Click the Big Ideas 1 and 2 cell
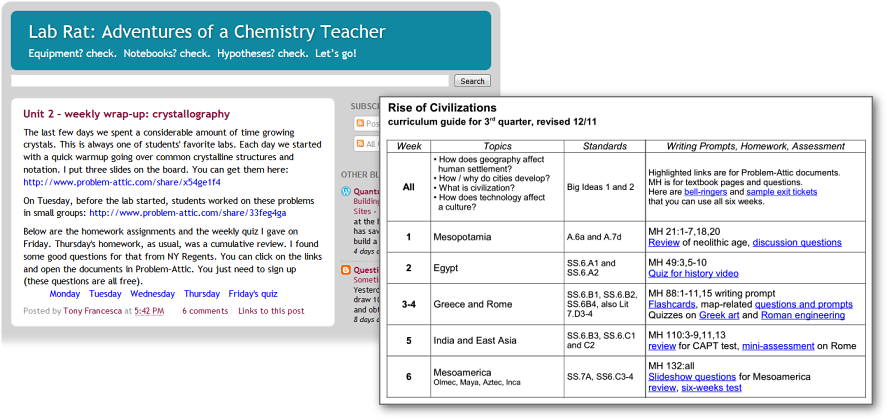888x420 pixels. 605,187
